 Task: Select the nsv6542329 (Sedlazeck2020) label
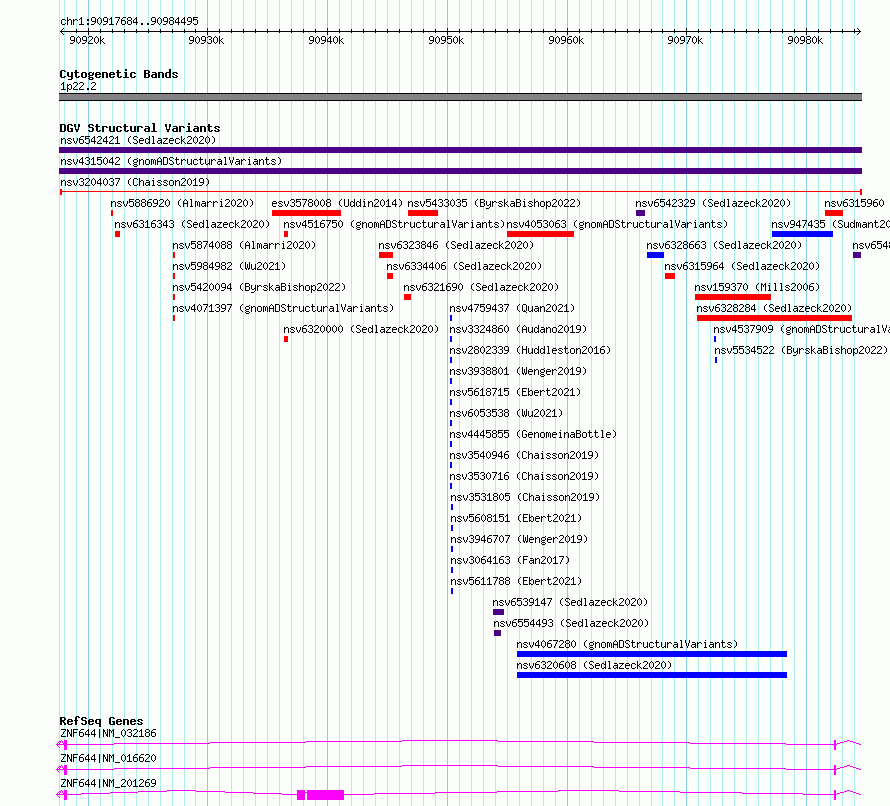coord(713,203)
